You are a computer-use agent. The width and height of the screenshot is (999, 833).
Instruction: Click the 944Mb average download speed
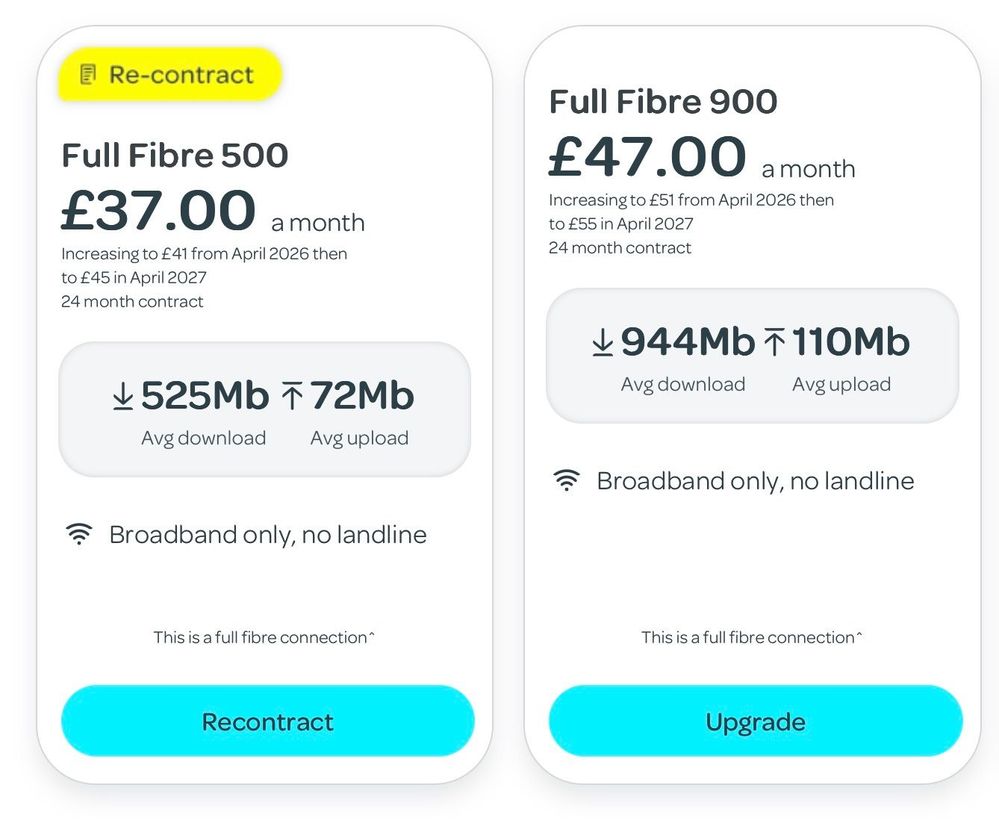coord(687,343)
